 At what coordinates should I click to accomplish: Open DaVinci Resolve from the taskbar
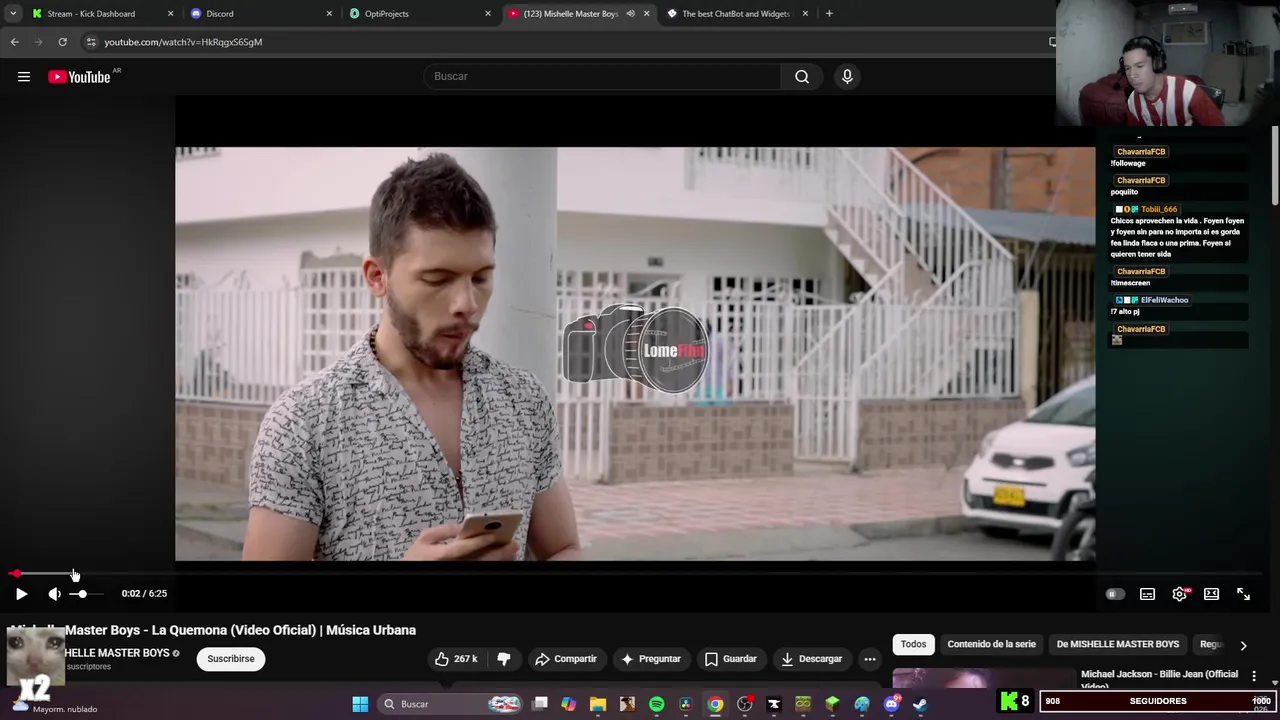click(x=685, y=704)
